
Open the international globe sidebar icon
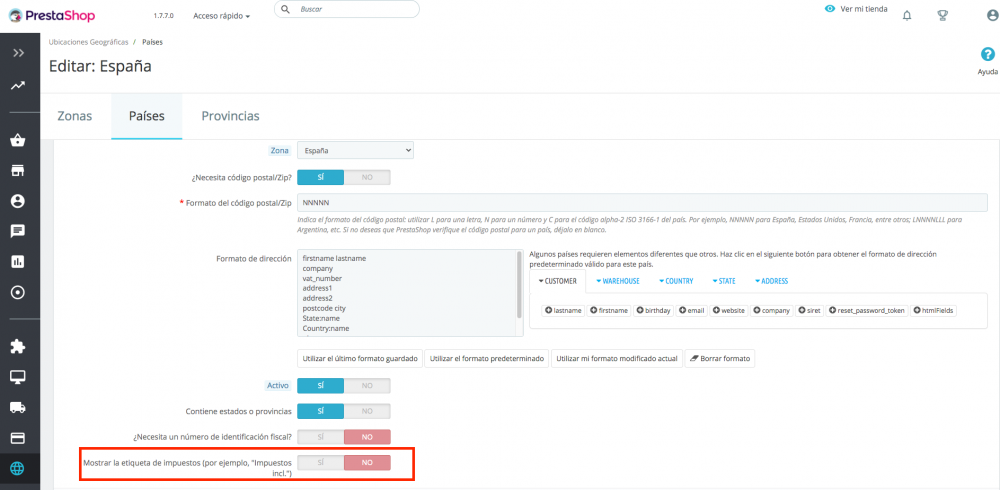(18, 469)
